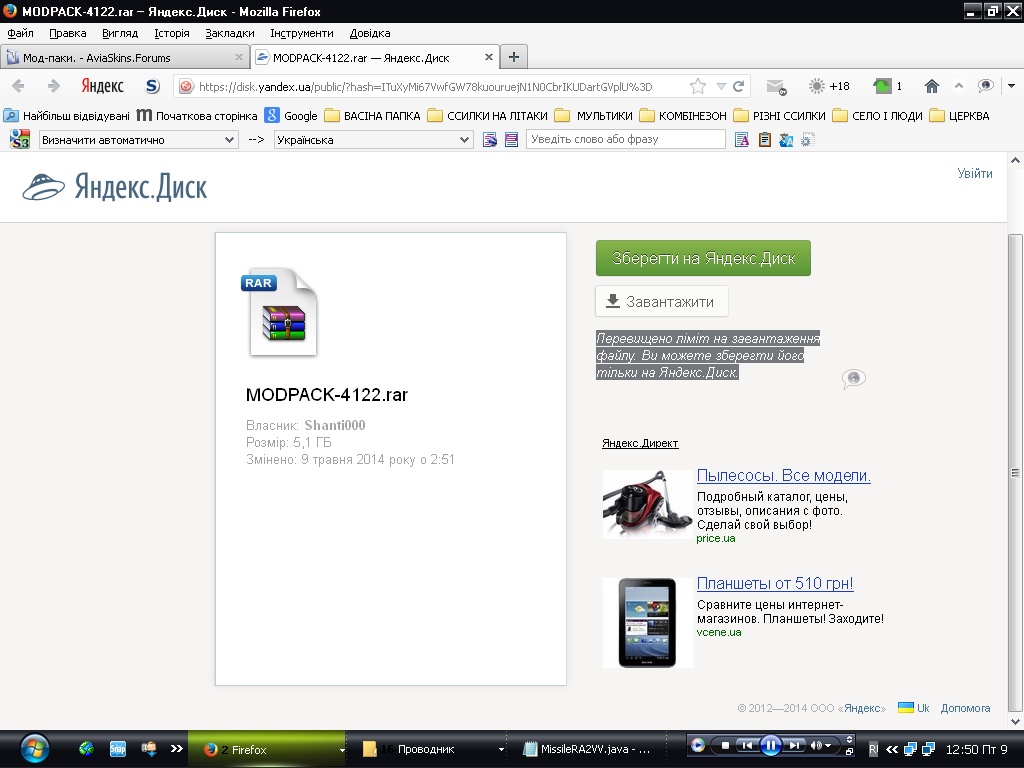
Task: Click the Увійти login link
Action: pos(975,174)
